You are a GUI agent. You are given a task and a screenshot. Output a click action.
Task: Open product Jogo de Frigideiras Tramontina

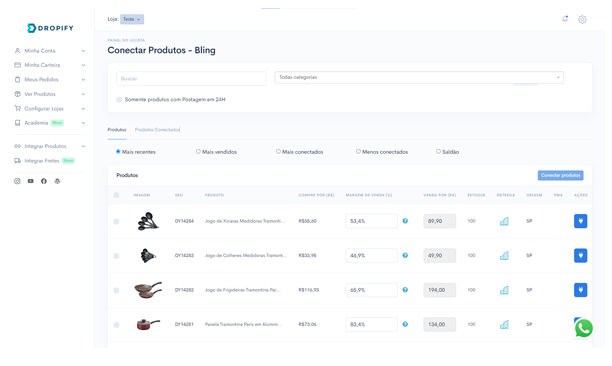pyautogui.click(x=243, y=290)
